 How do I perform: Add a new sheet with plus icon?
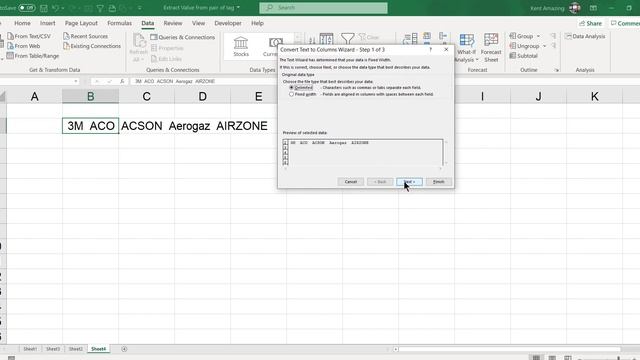pyautogui.click(x=124, y=349)
